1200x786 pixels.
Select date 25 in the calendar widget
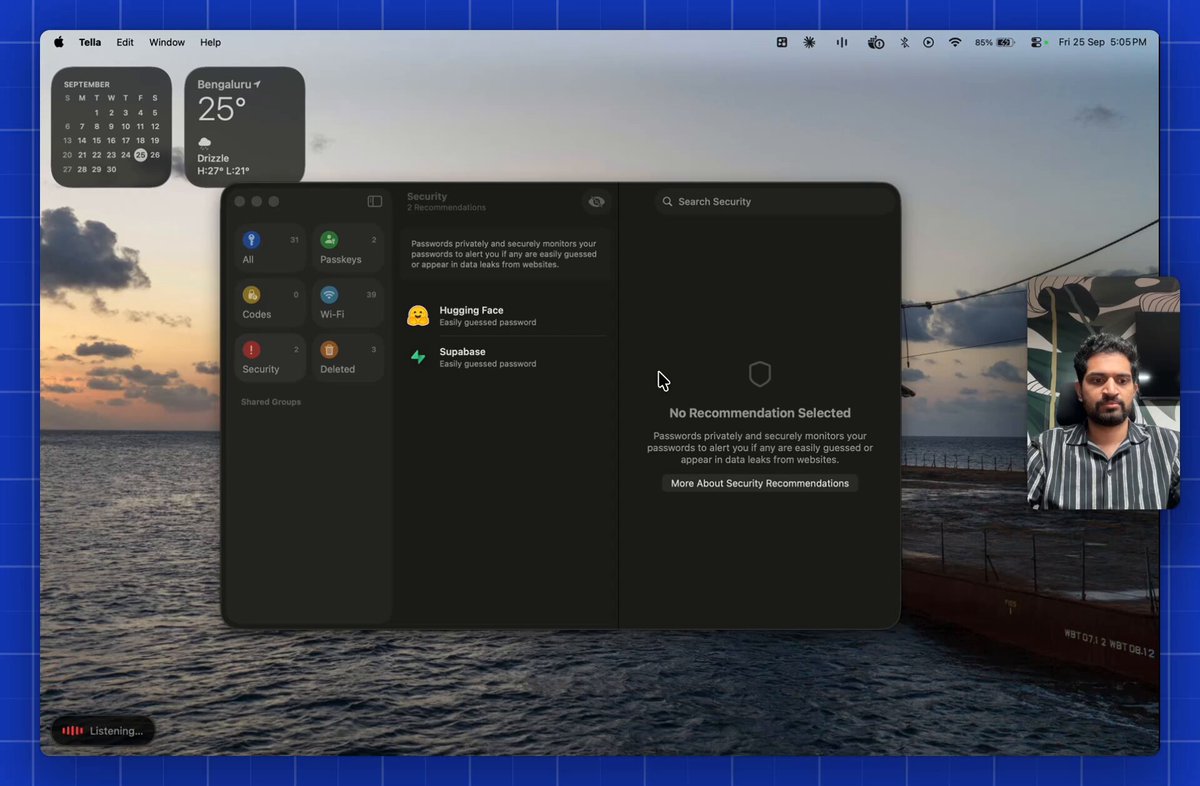140,155
